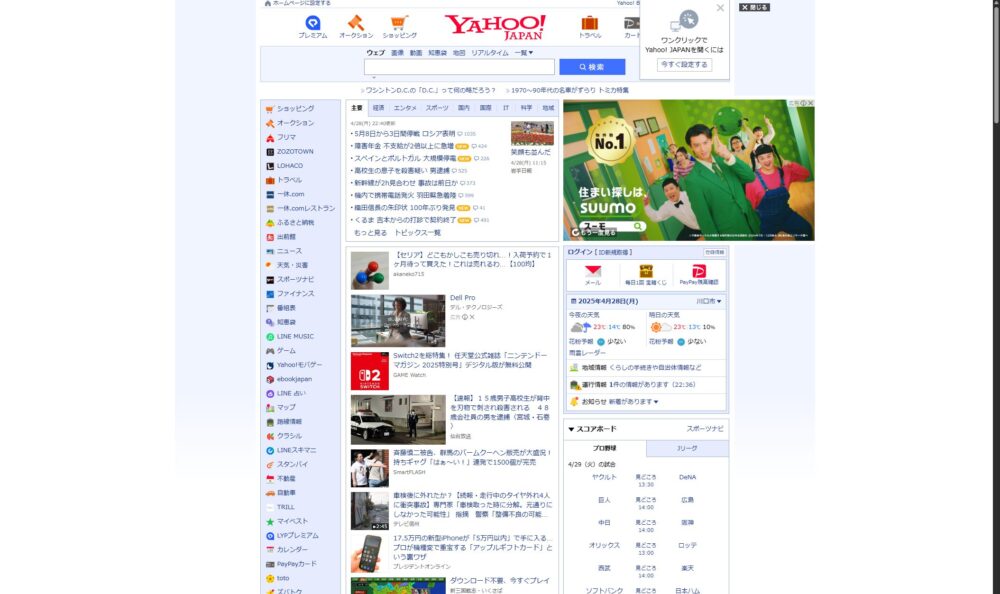Click the SUUMO advertisement banner
Image resolution: width=1000 pixels, height=594 pixels.
(x=688, y=170)
